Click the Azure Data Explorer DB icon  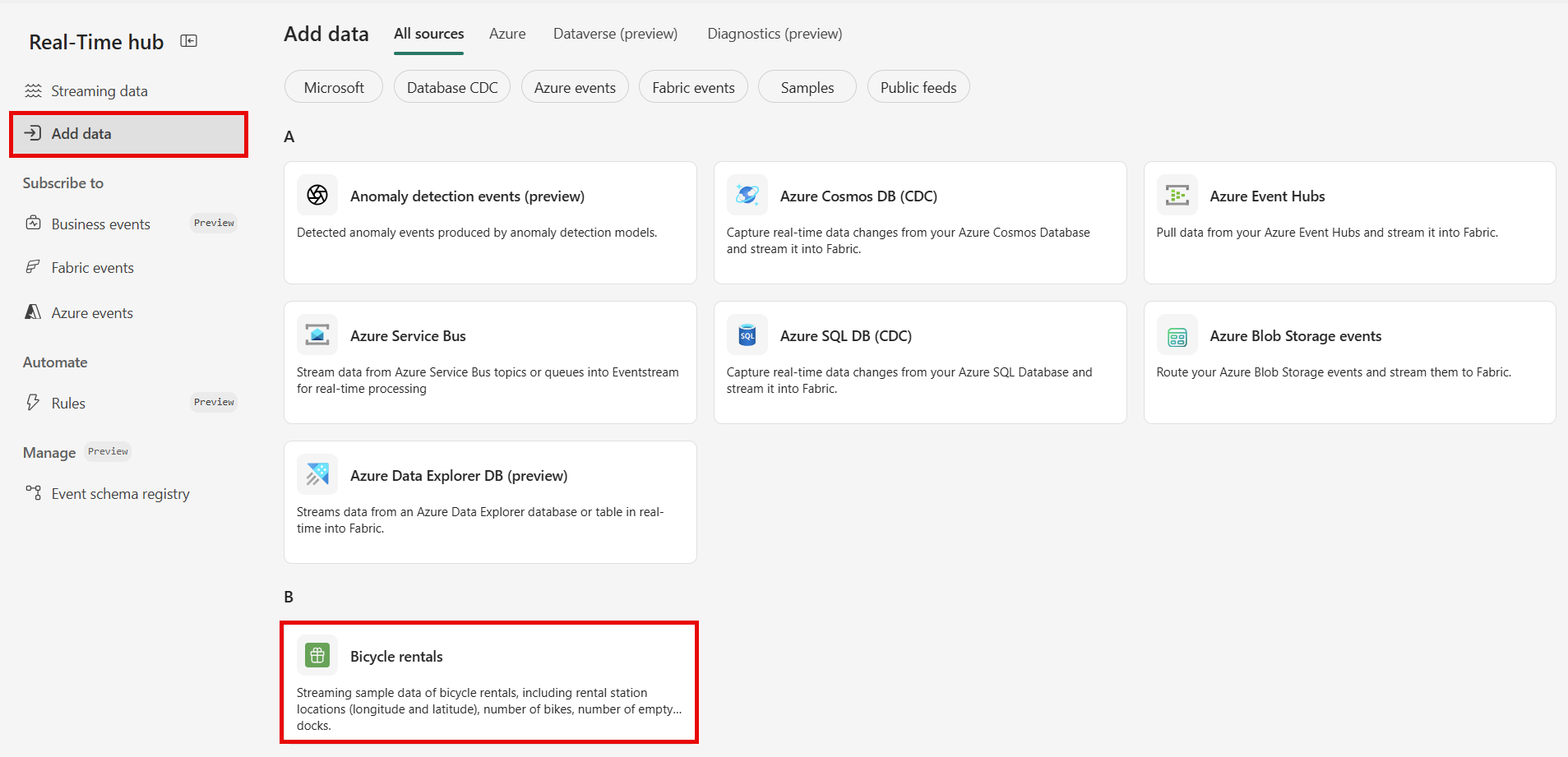[x=317, y=474]
